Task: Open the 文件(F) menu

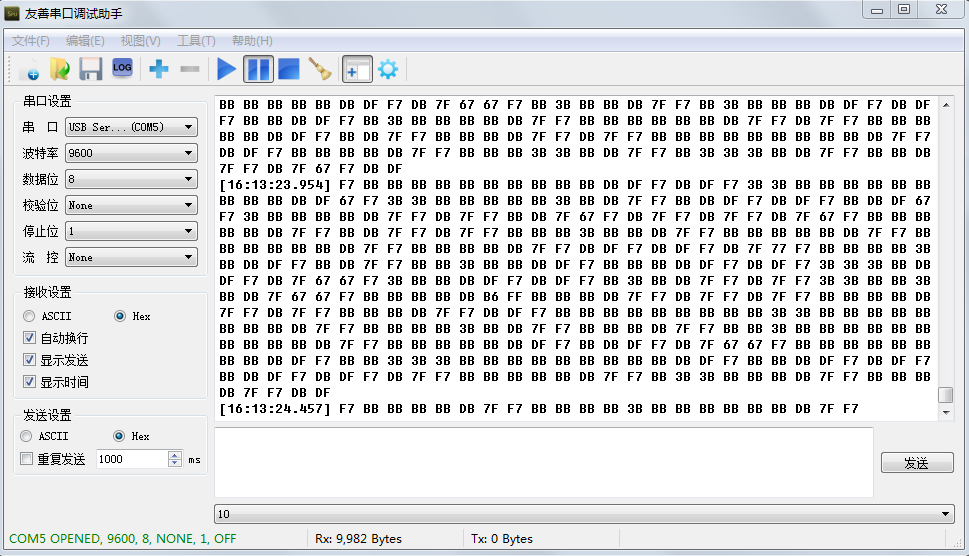Action: [30, 41]
